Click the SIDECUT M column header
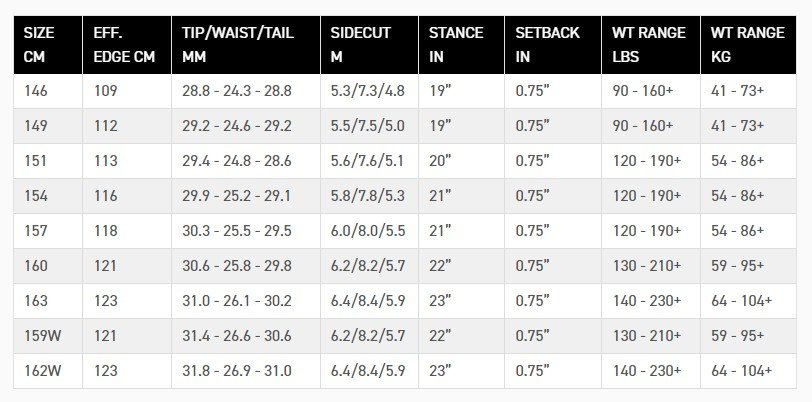The image size is (812, 402). [x=369, y=45]
